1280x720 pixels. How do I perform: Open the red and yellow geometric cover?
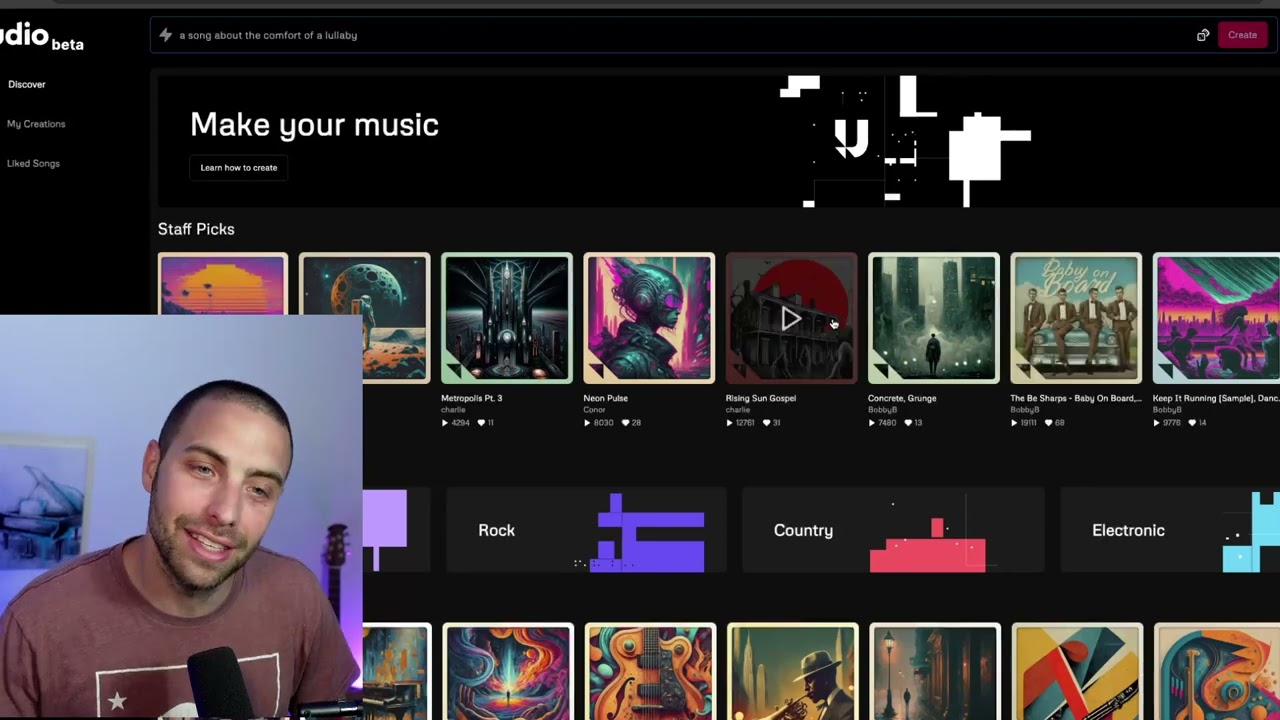[x=1075, y=672]
